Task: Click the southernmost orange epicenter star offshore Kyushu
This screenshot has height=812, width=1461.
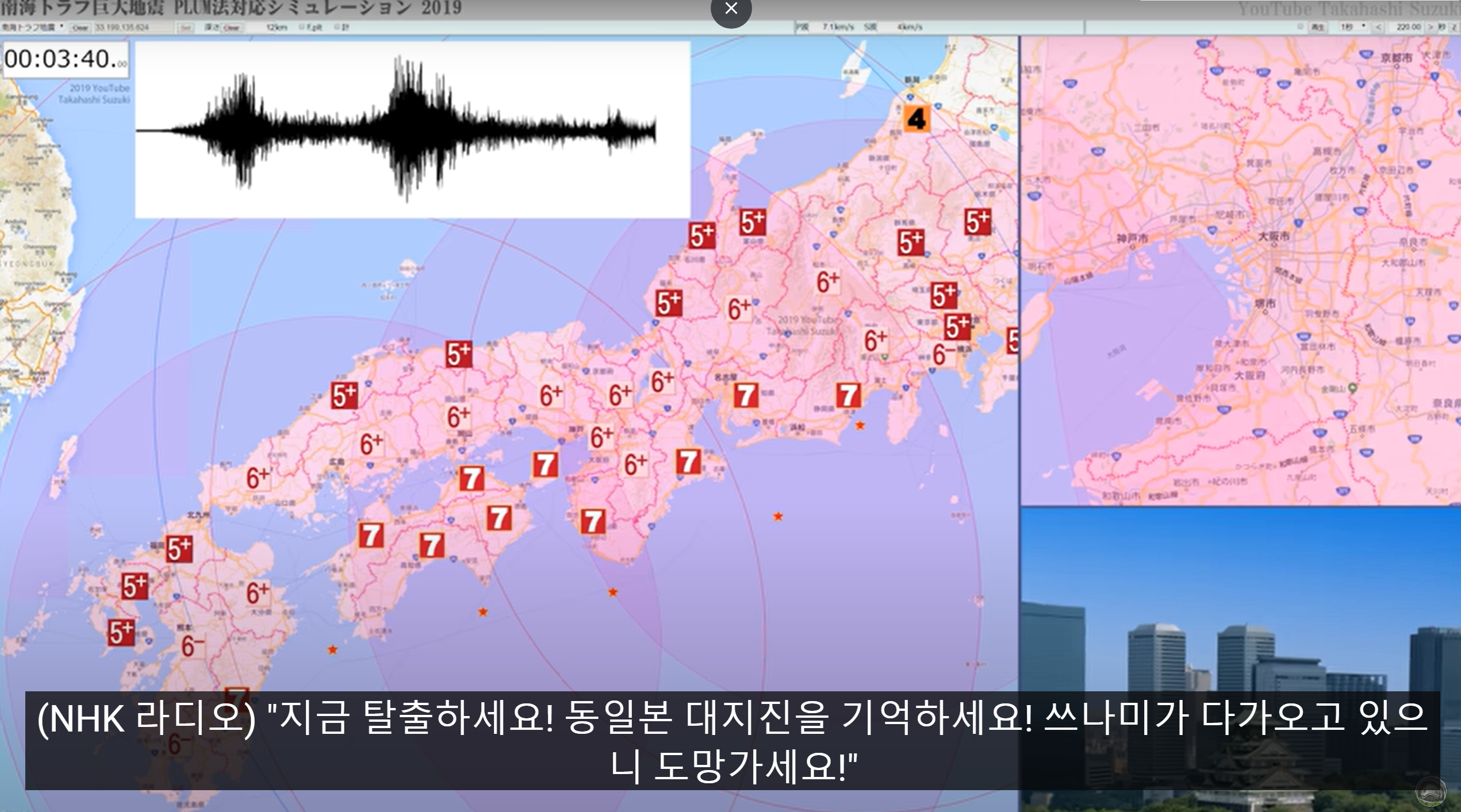Action: [332, 650]
